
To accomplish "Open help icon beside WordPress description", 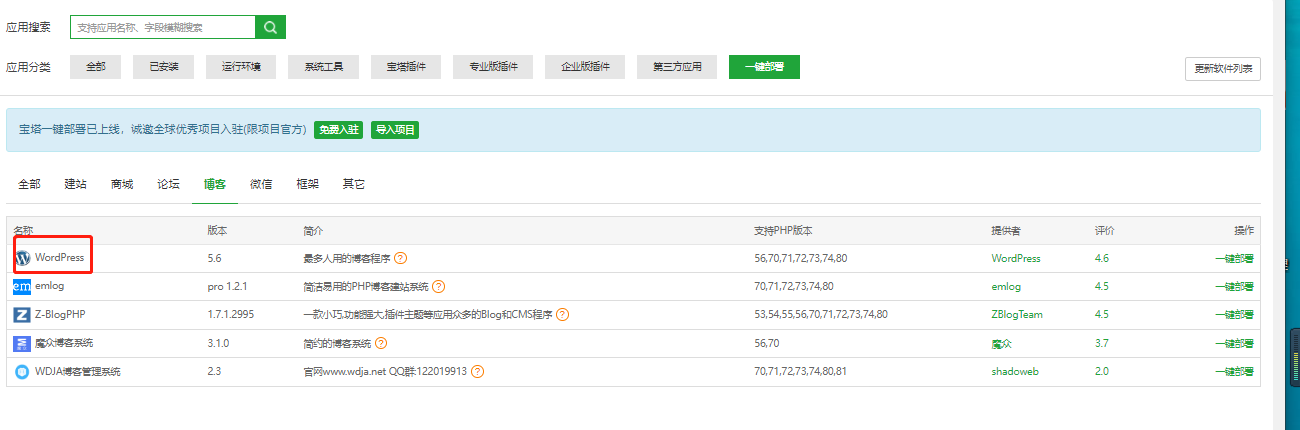I will [400, 258].
